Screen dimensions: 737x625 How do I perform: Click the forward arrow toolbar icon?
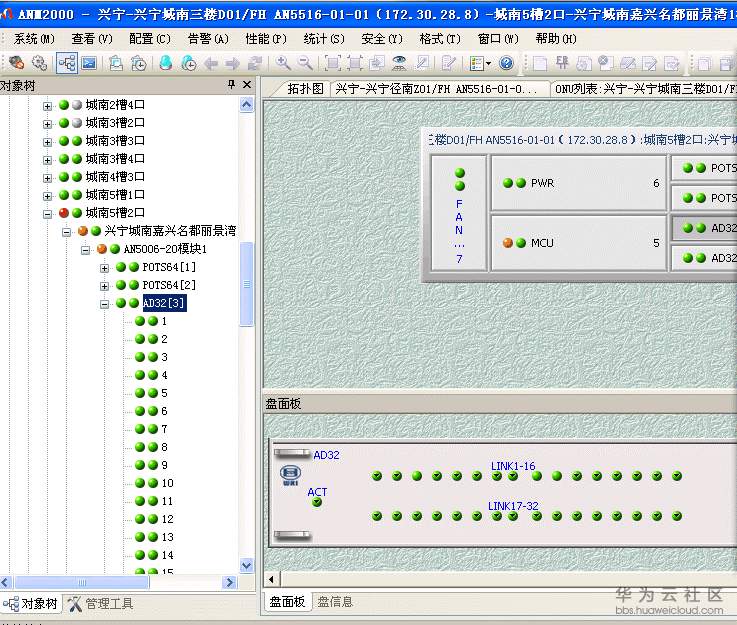click(x=232, y=63)
